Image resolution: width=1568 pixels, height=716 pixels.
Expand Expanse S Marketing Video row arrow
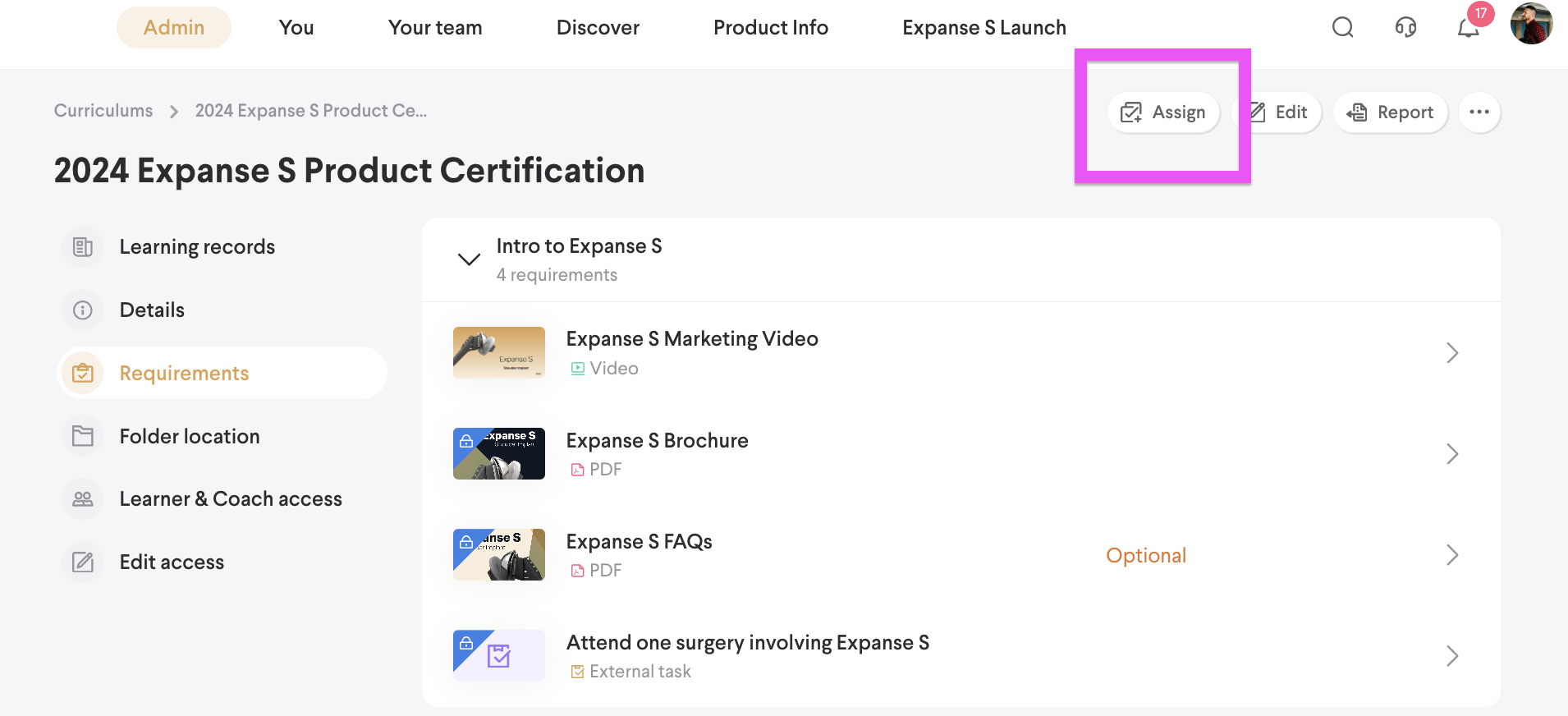(x=1451, y=353)
